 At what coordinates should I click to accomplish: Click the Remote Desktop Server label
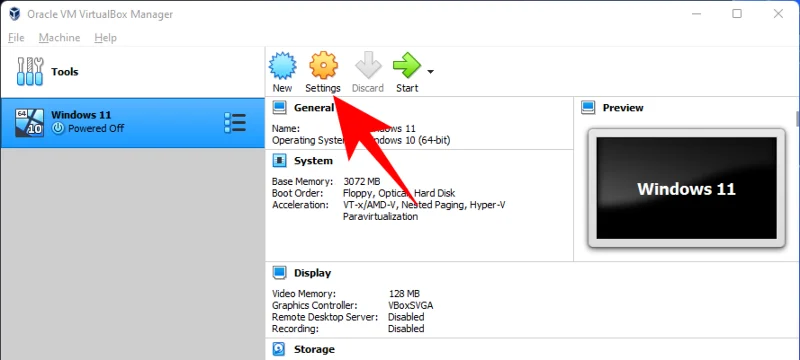point(325,317)
